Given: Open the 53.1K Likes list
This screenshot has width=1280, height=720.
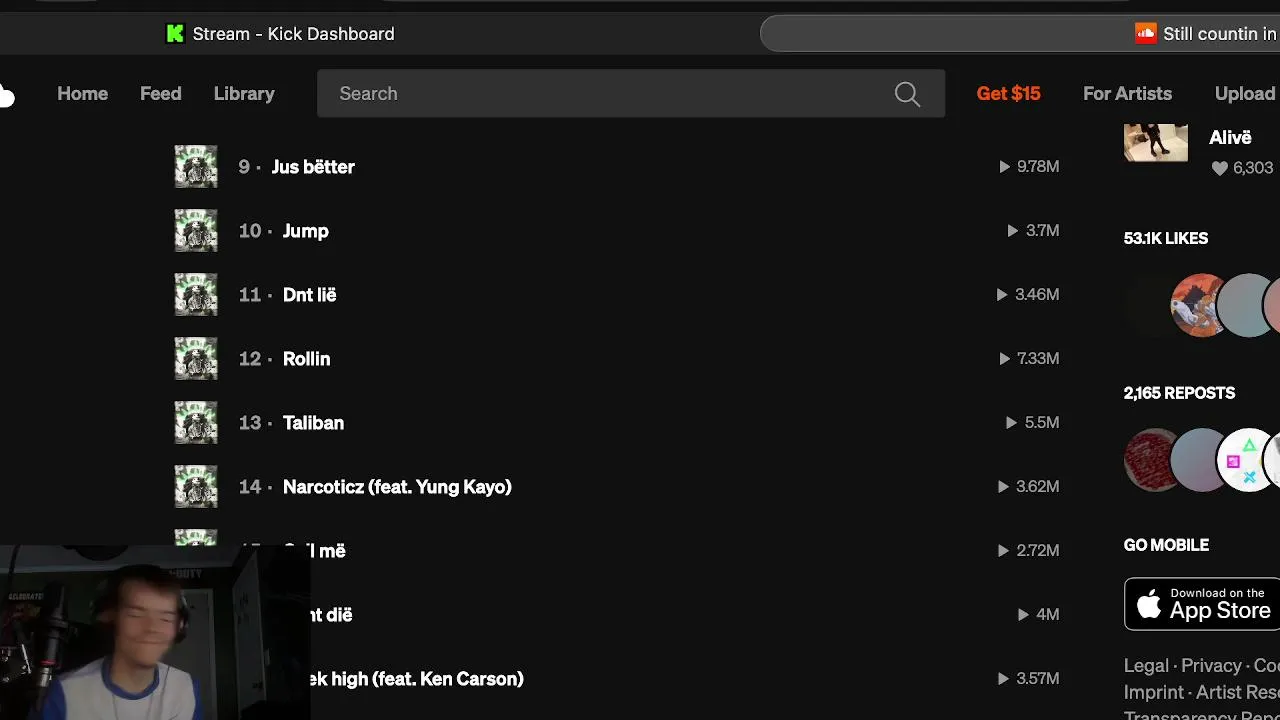Looking at the screenshot, I should [1166, 238].
